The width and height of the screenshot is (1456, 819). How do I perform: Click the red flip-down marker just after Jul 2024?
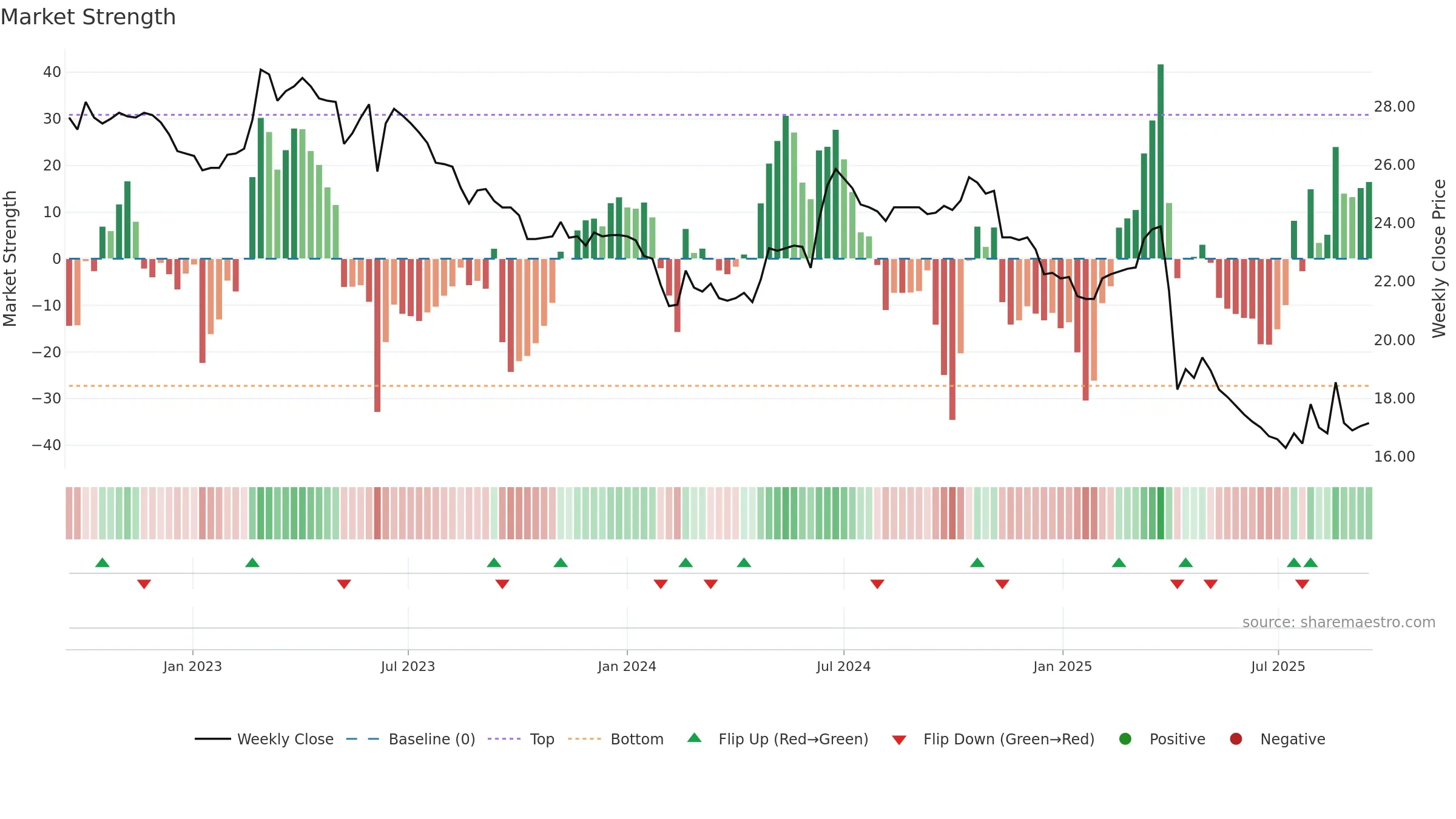pyautogui.click(x=877, y=584)
